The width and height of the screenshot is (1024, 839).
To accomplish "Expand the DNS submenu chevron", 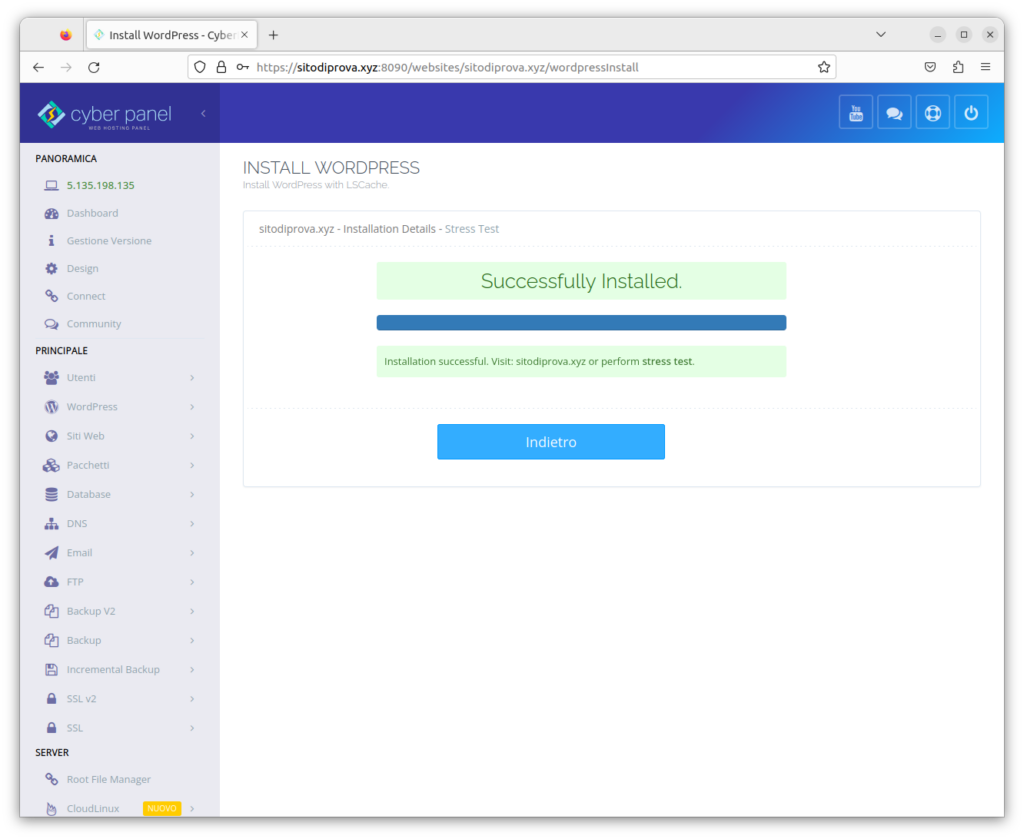I will click(192, 524).
